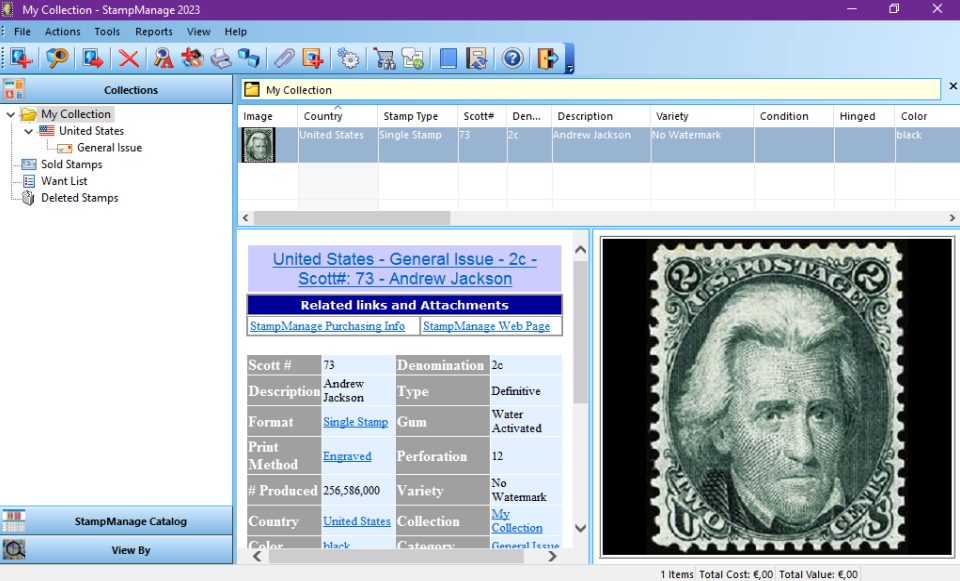This screenshot has height=581, width=960.
Task: Close the My Collection pane with X
Action: (953, 86)
